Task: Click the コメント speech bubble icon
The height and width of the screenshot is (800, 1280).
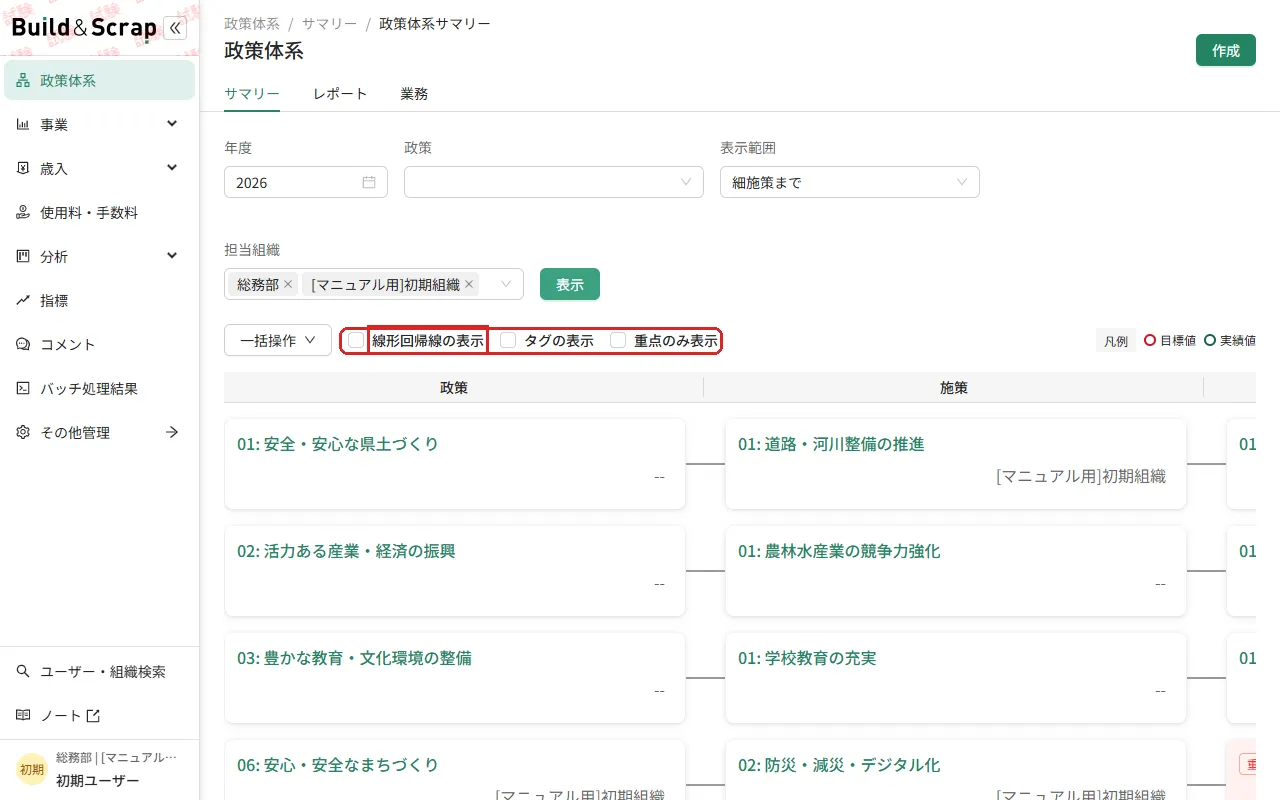Action: [23, 345]
